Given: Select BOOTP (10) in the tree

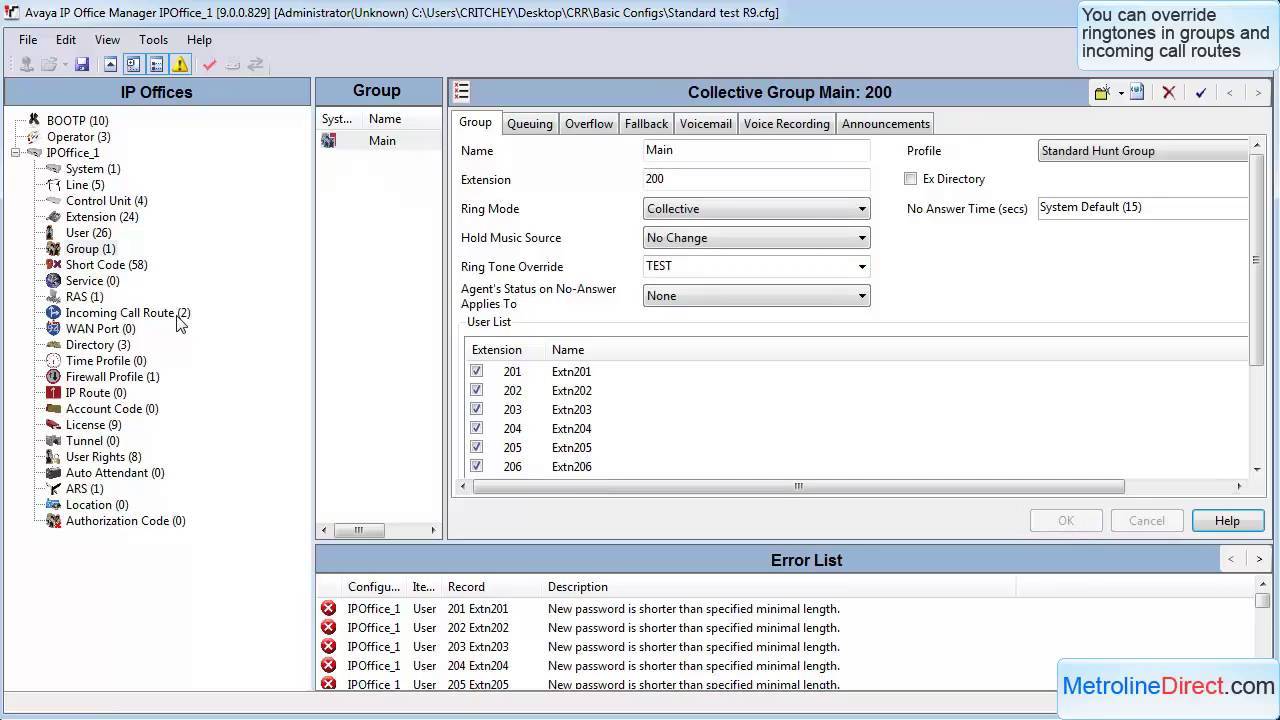Looking at the screenshot, I should click(77, 121).
